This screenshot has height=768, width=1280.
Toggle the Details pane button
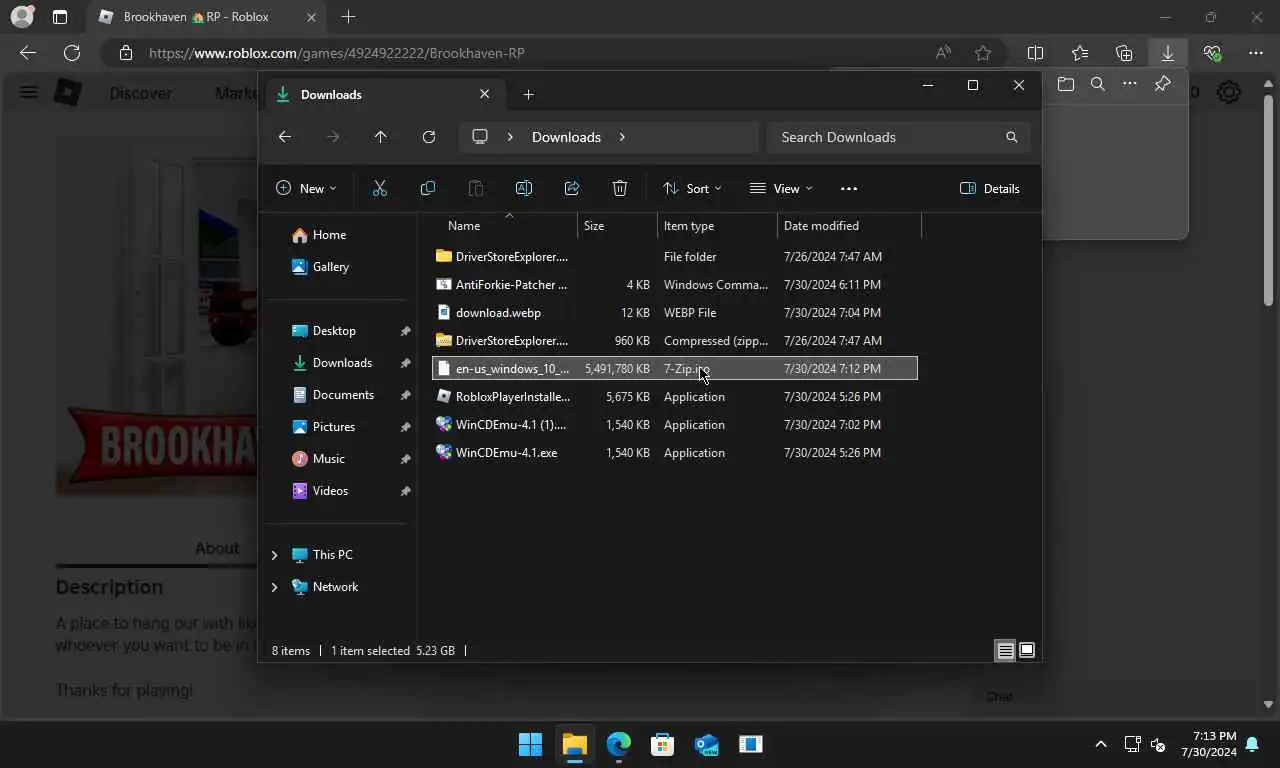[990, 188]
